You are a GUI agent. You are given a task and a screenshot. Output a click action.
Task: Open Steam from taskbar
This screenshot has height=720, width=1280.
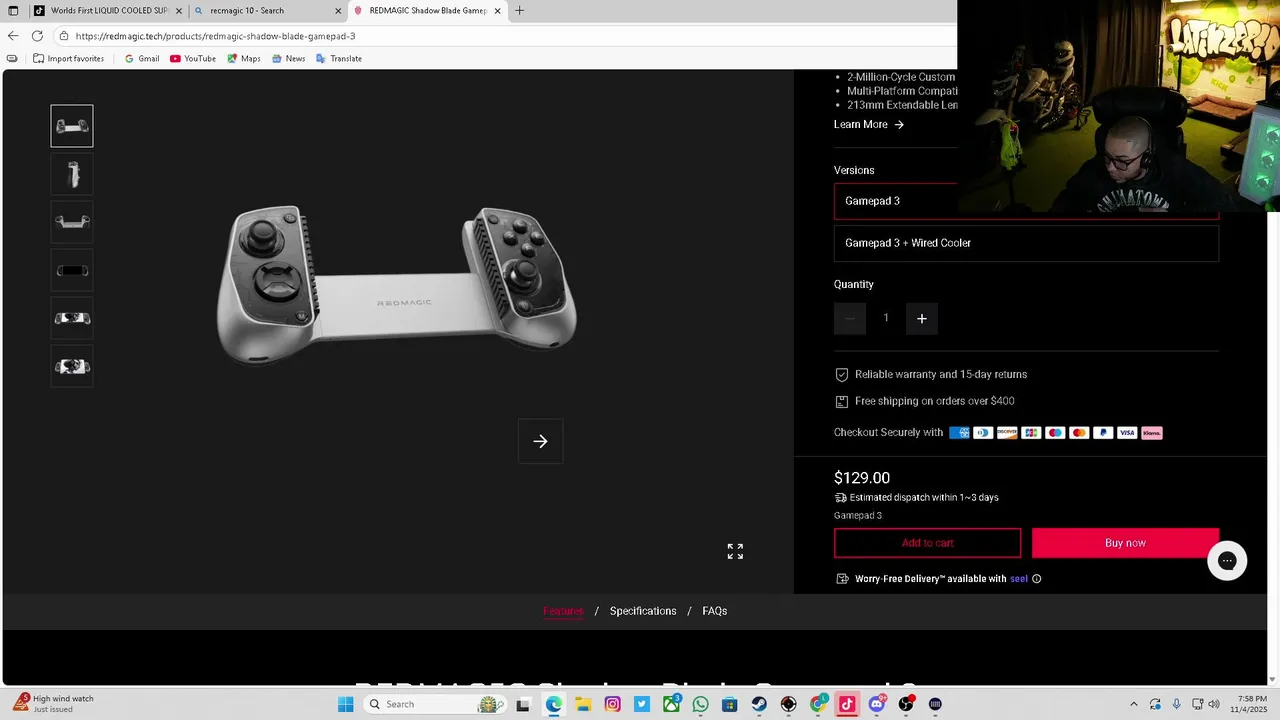(759, 704)
